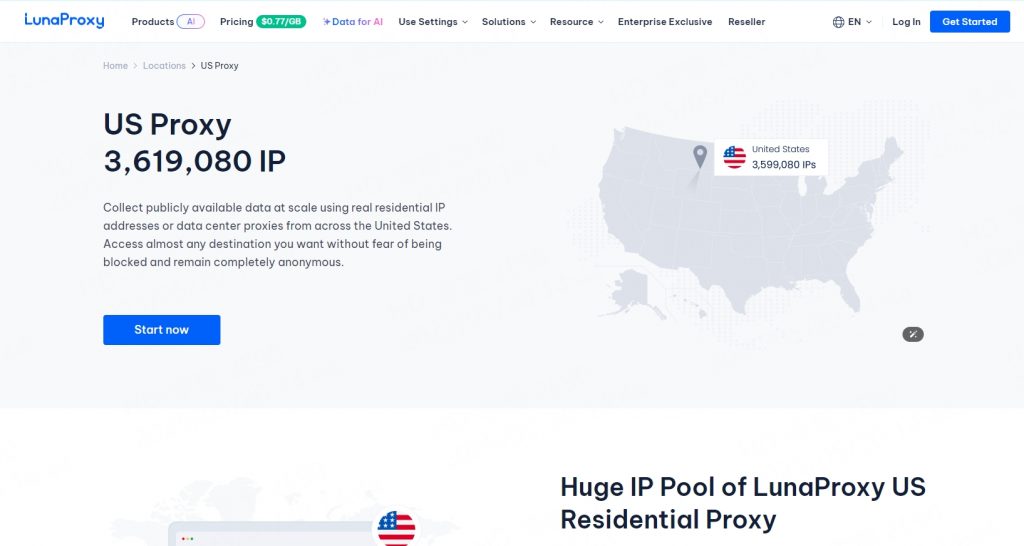The height and width of the screenshot is (546, 1024).
Task: Click the US flag icon on map tooltip
Action: [x=735, y=157]
